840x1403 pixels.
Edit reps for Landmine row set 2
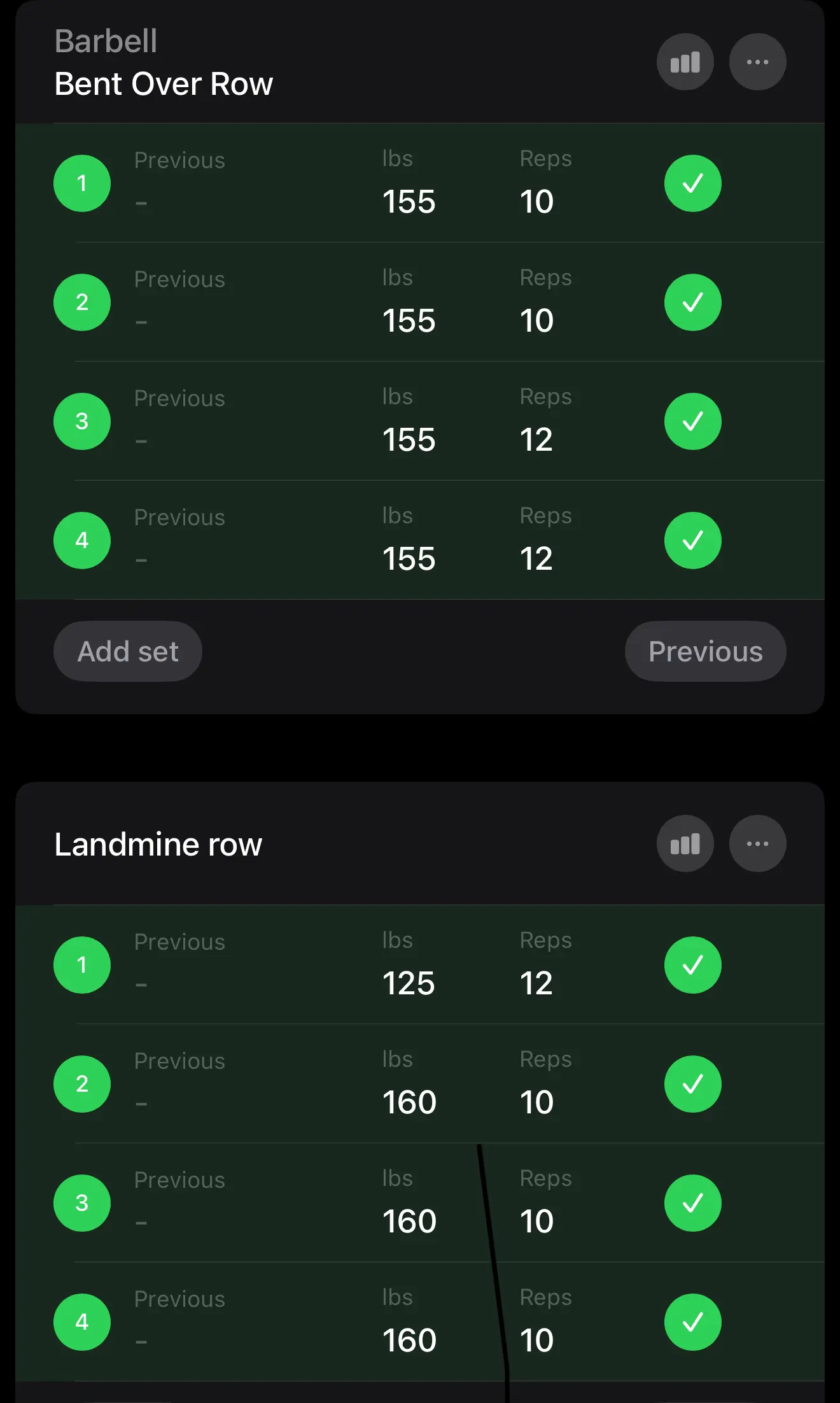pyautogui.click(x=536, y=1103)
